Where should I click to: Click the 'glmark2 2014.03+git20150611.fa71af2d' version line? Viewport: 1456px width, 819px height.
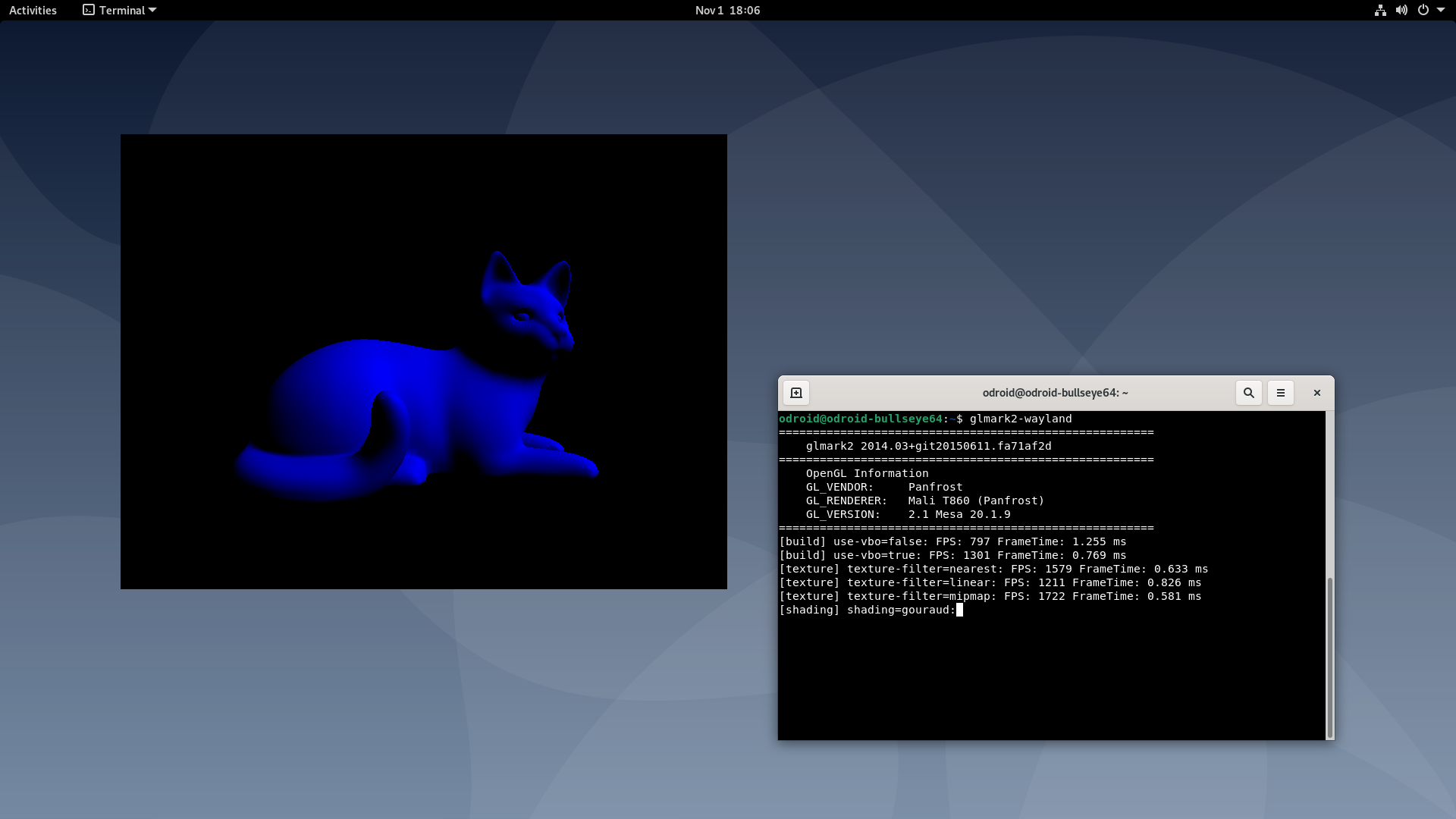tap(928, 446)
